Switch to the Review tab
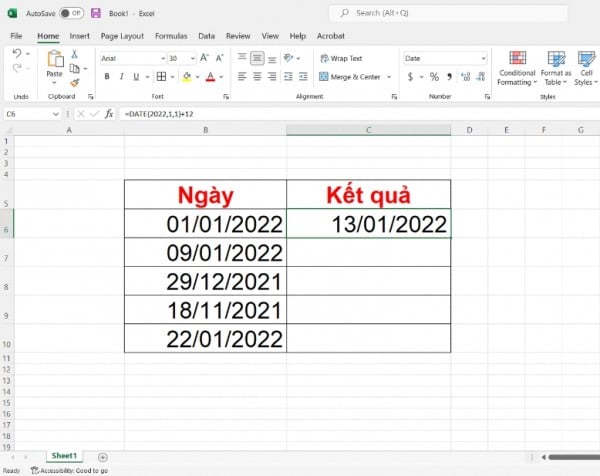 [238, 36]
